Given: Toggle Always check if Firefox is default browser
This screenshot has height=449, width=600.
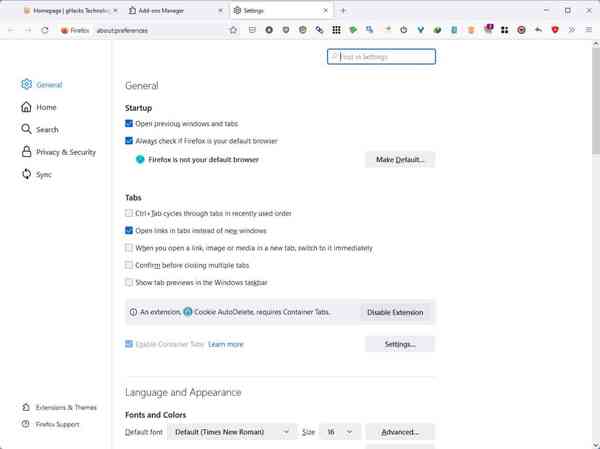Looking at the screenshot, I should tap(129, 140).
